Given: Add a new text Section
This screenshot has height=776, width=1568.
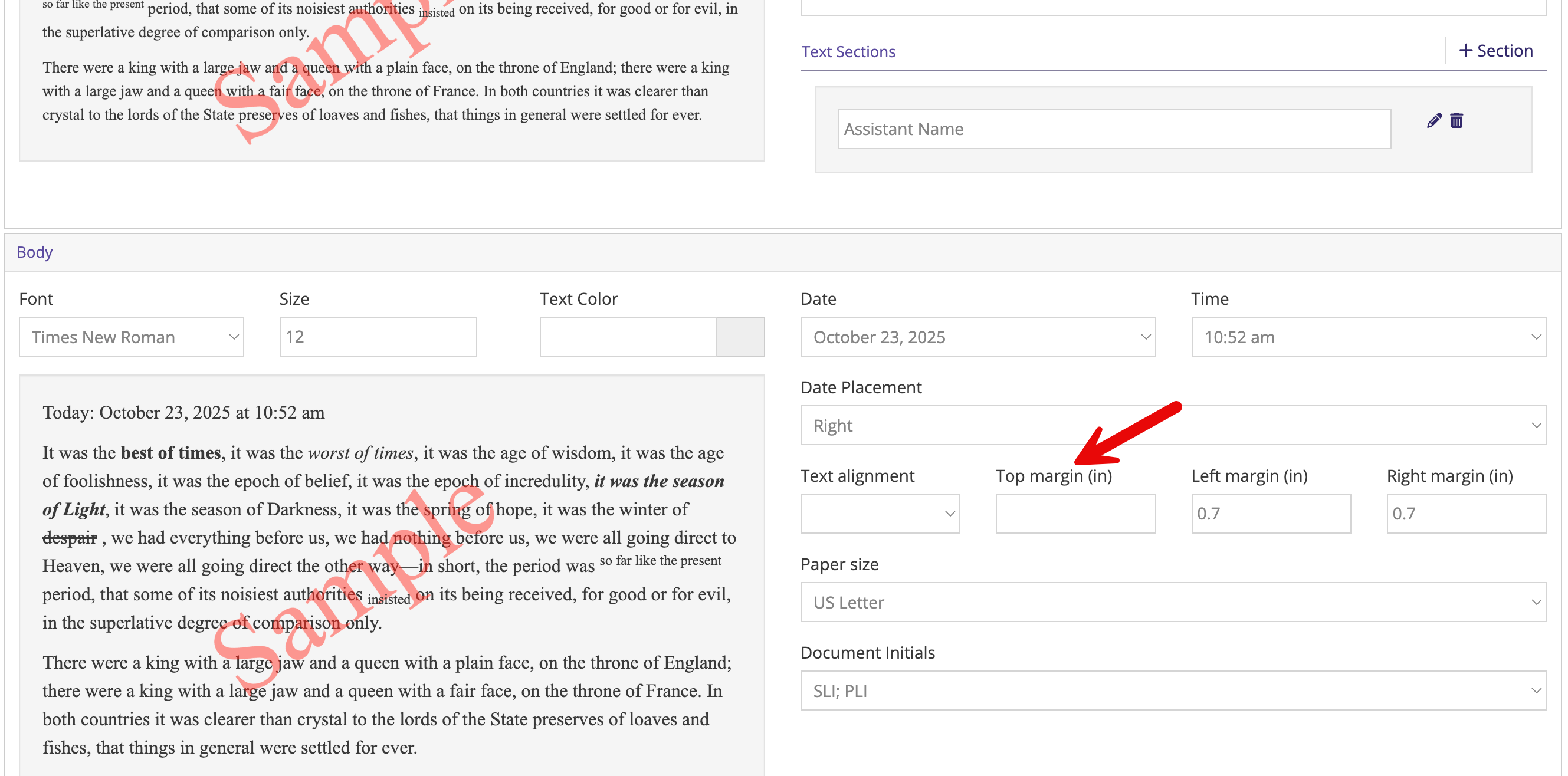Looking at the screenshot, I should pos(1495,51).
